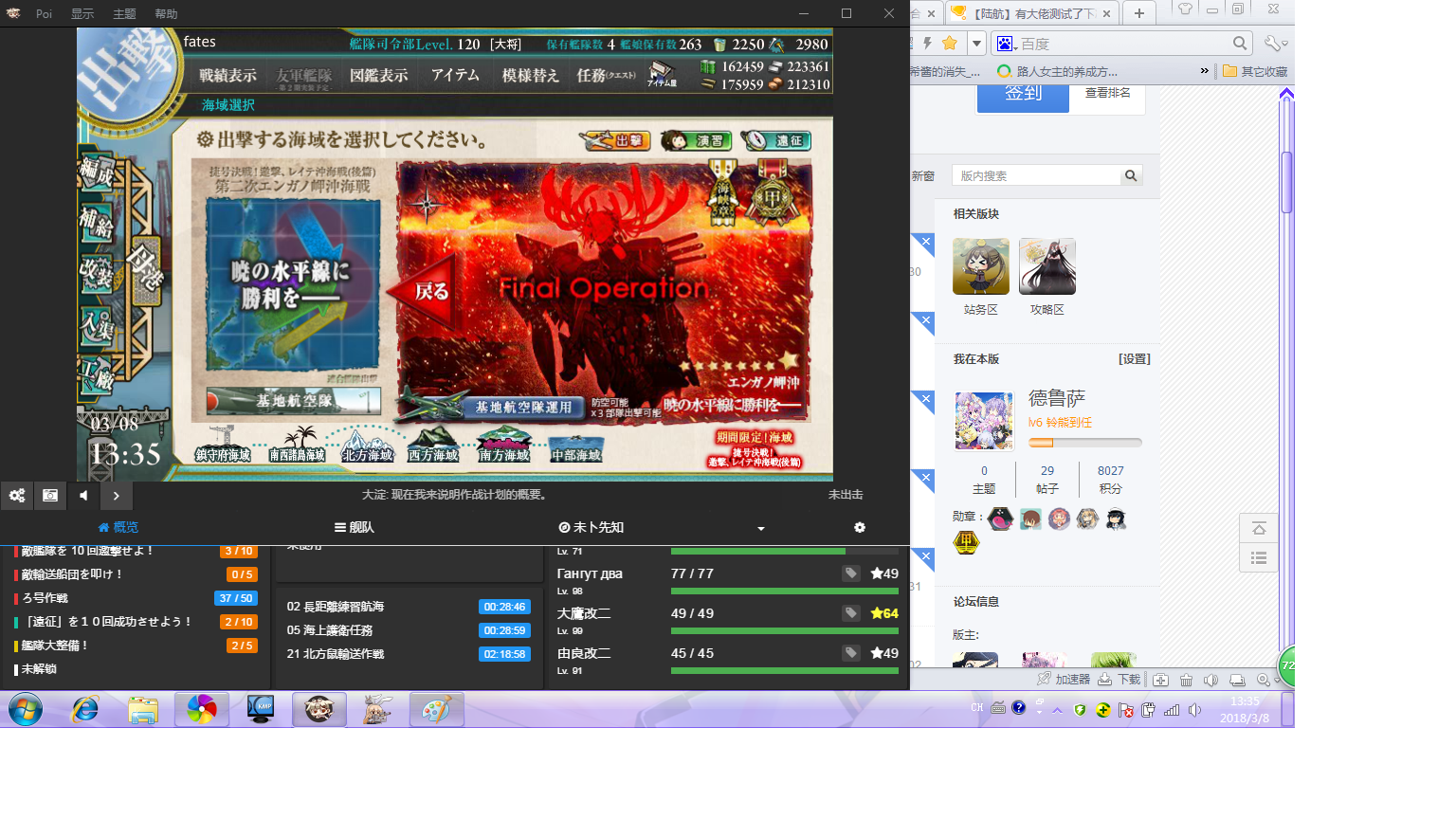Select the 西方海域 world icon

pyautogui.click(x=434, y=445)
